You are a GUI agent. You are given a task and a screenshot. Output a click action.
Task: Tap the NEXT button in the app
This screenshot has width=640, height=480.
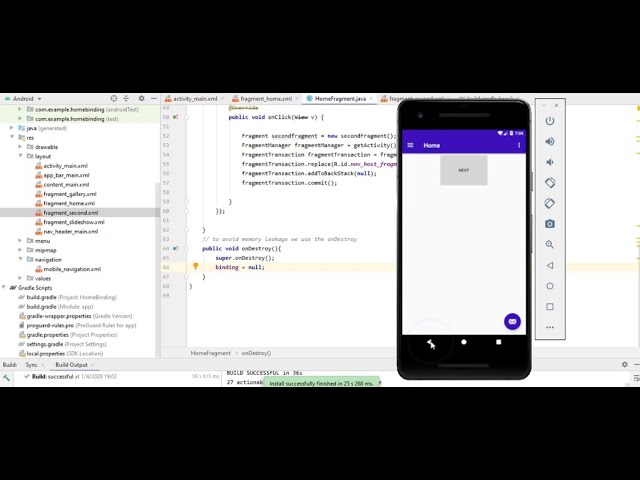pyautogui.click(x=464, y=170)
